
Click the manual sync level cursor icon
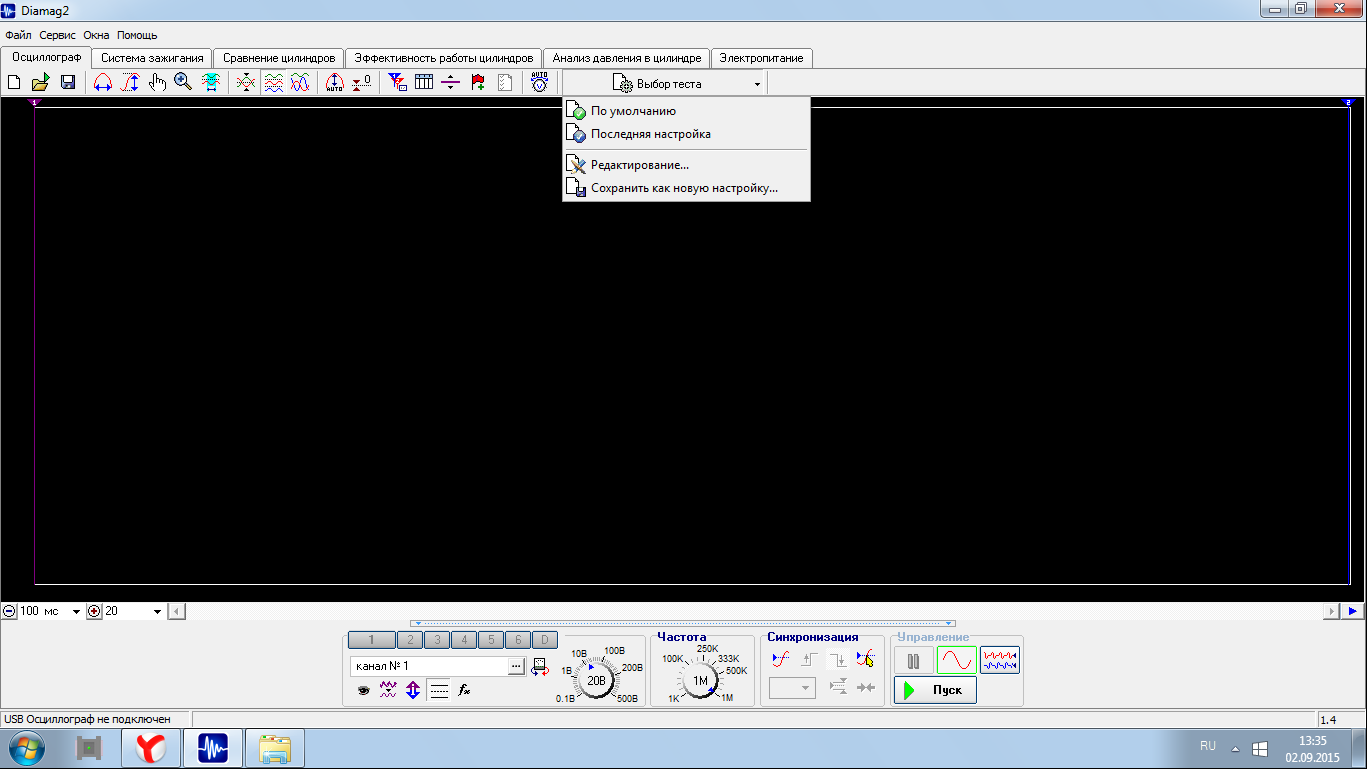865,659
